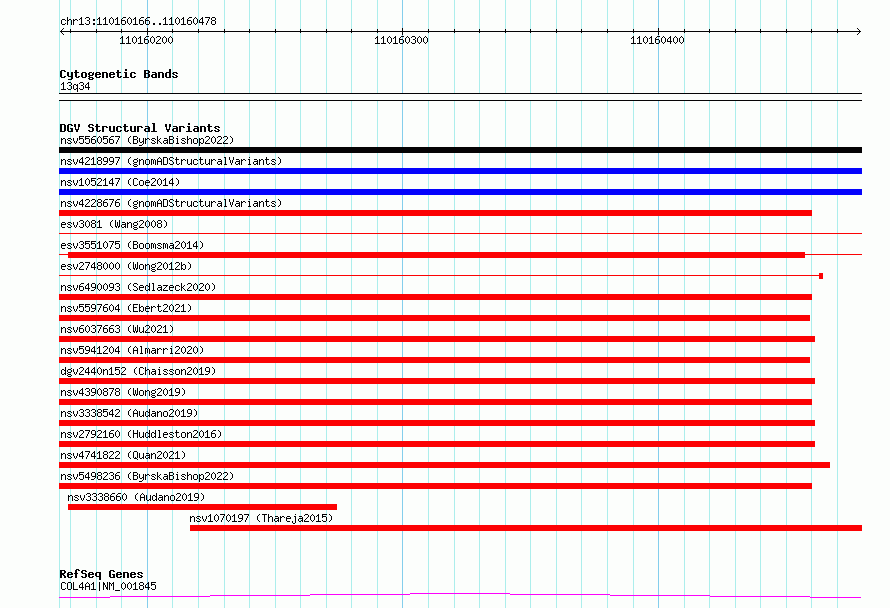
Task: Click the red bar under nsv6037663
Action: 437,339
